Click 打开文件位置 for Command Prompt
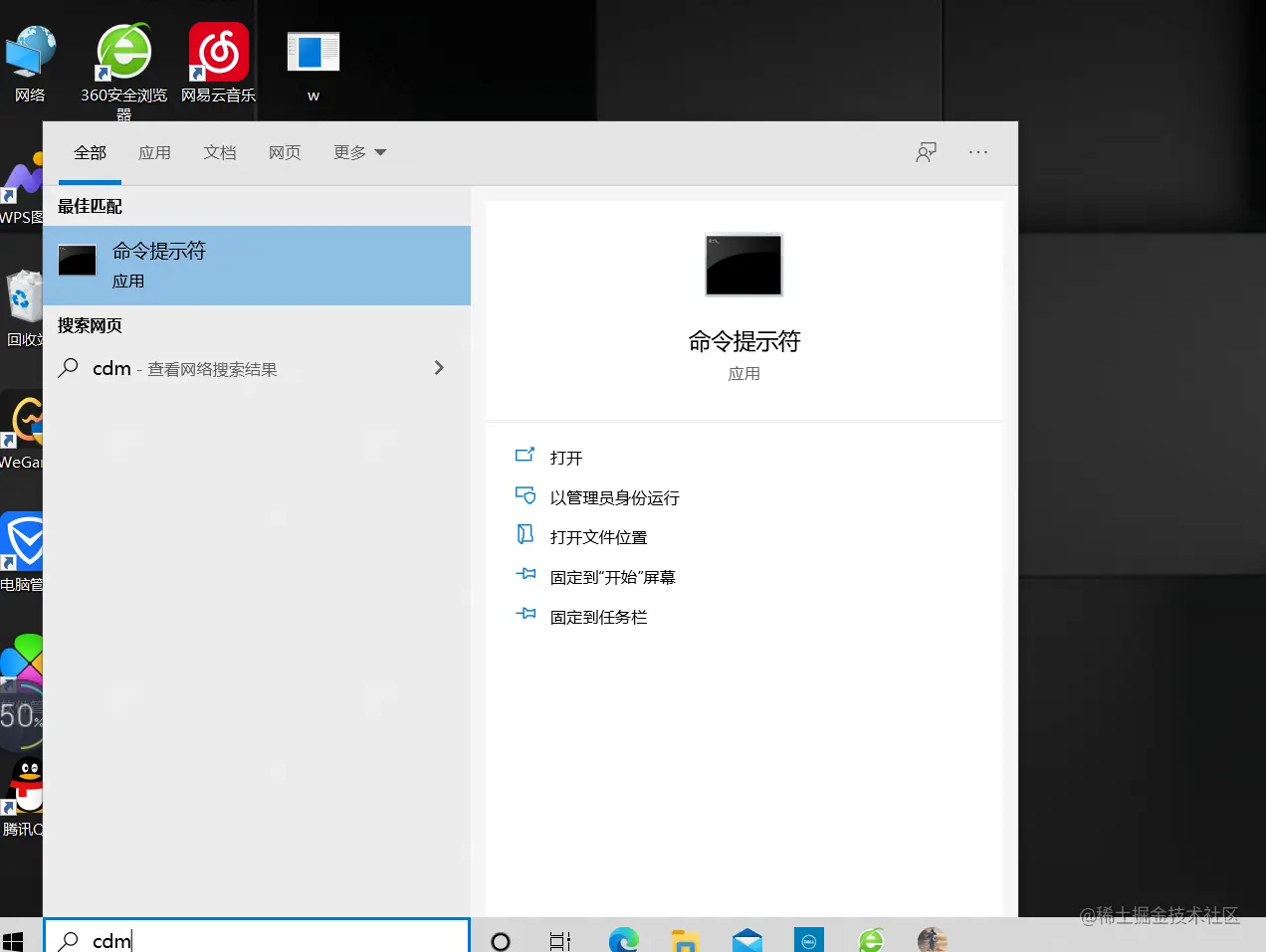The width and height of the screenshot is (1266, 952). [x=600, y=536]
